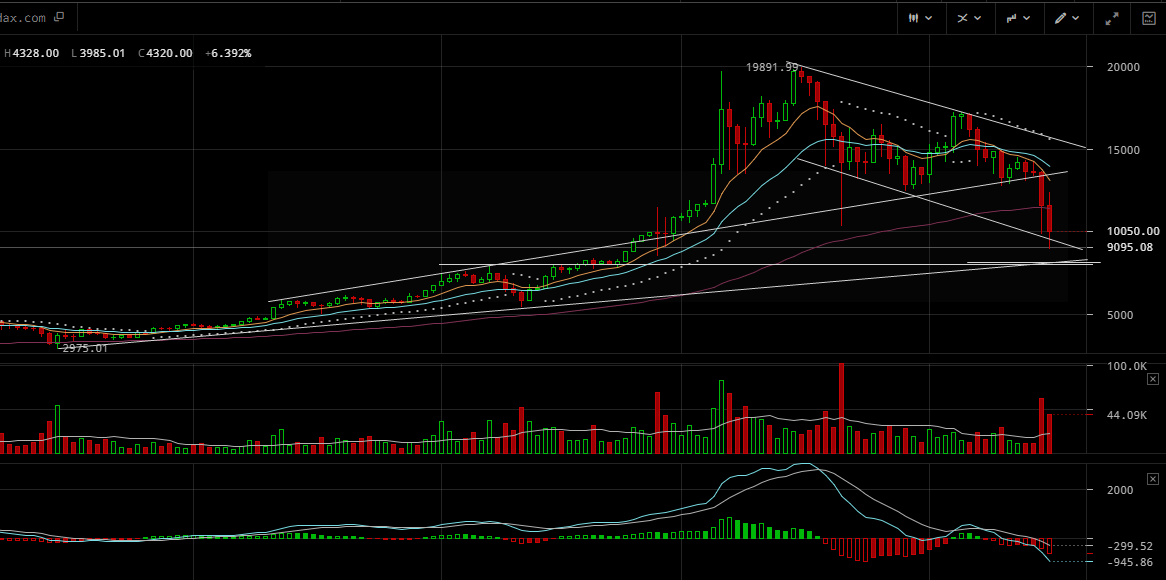The height and width of the screenshot is (580, 1166).
Task: Open the chart type dropdown arrow
Action: [x=929, y=18]
